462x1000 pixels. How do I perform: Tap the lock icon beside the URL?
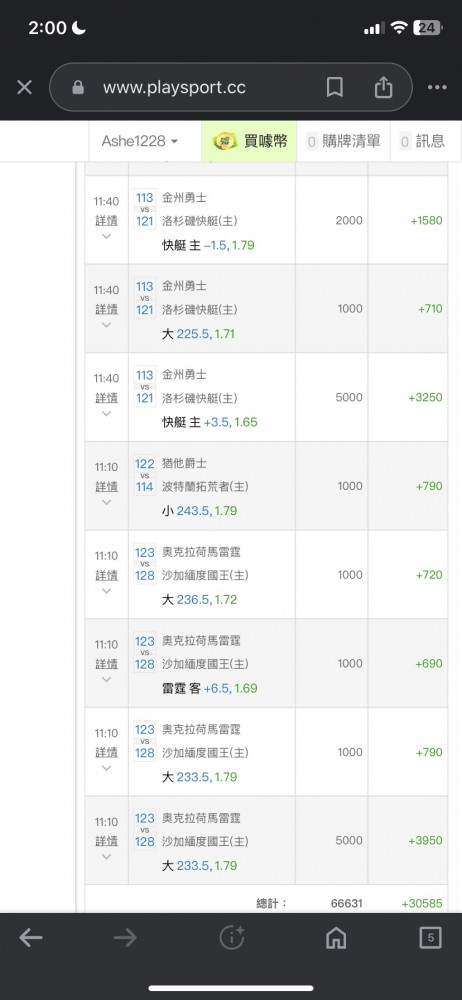pyautogui.click(x=78, y=87)
